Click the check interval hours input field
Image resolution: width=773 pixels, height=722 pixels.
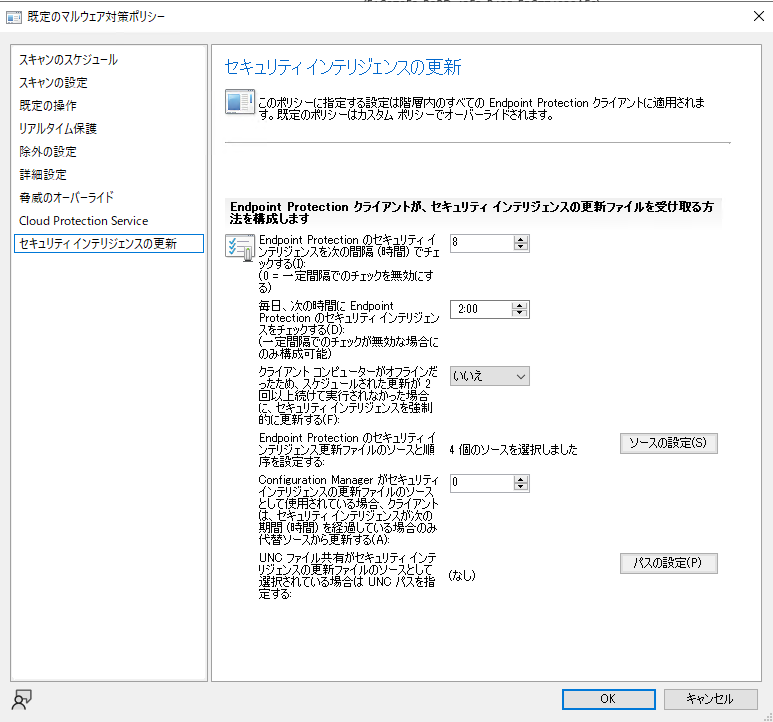click(480, 243)
